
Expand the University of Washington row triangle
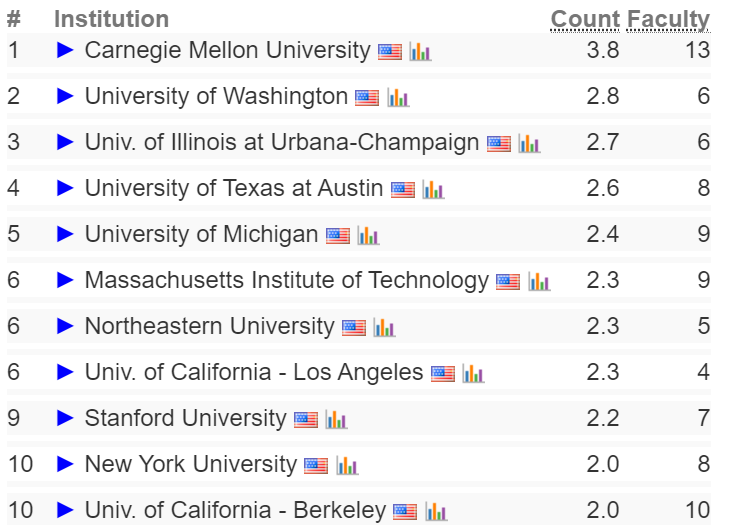pos(65,96)
